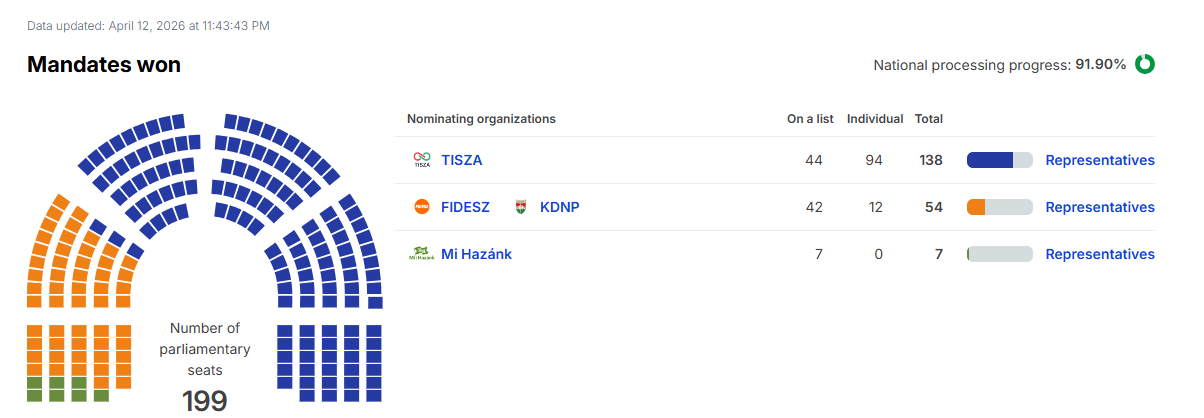
Task: Click the Individual column header
Action: tap(875, 119)
